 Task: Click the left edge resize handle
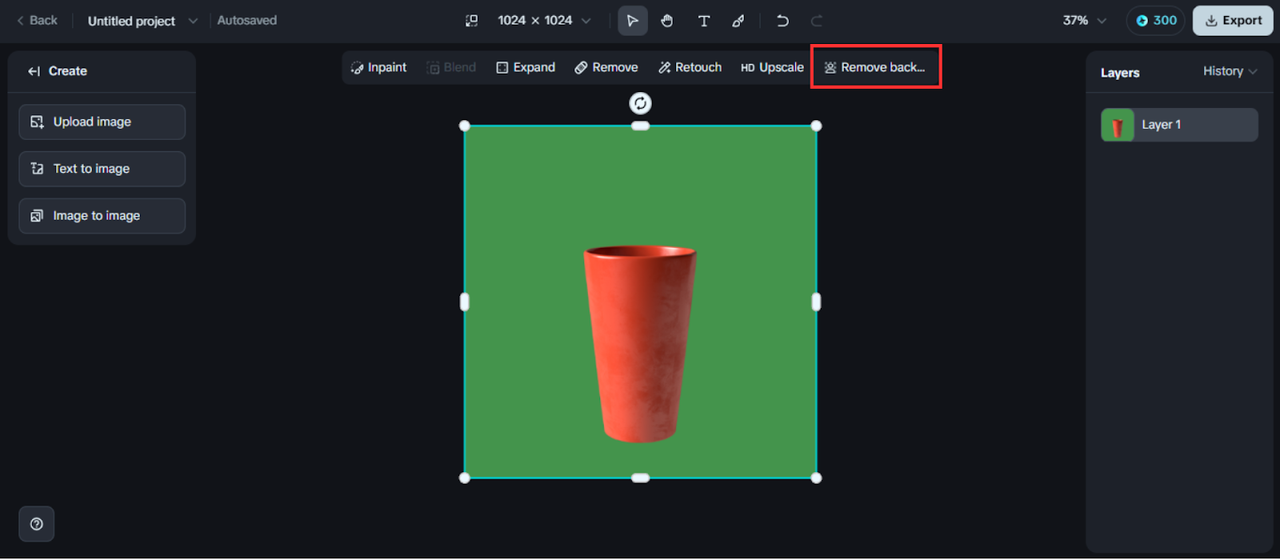pos(464,301)
